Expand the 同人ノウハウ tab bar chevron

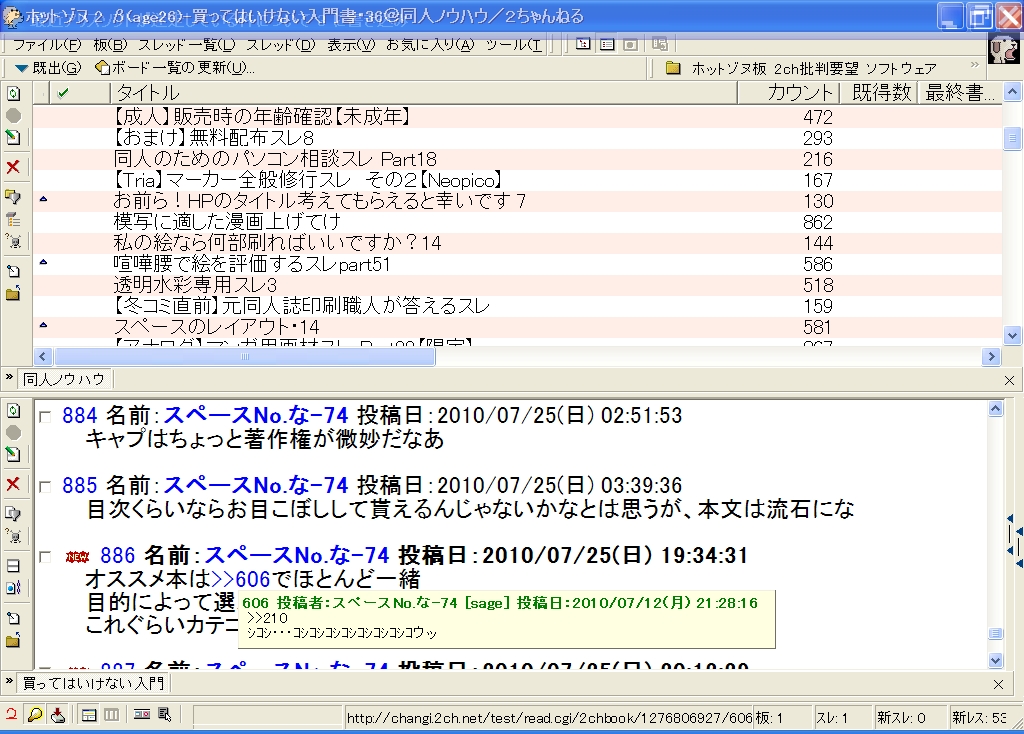click(x=9, y=377)
